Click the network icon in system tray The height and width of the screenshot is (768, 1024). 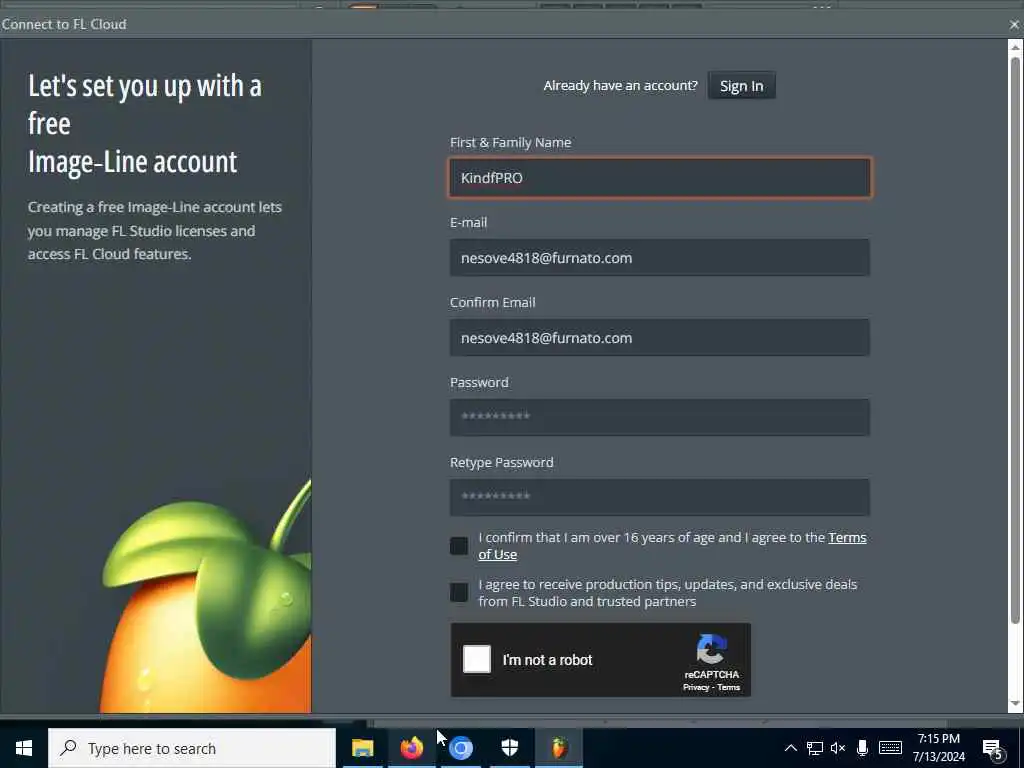point(814,748)
